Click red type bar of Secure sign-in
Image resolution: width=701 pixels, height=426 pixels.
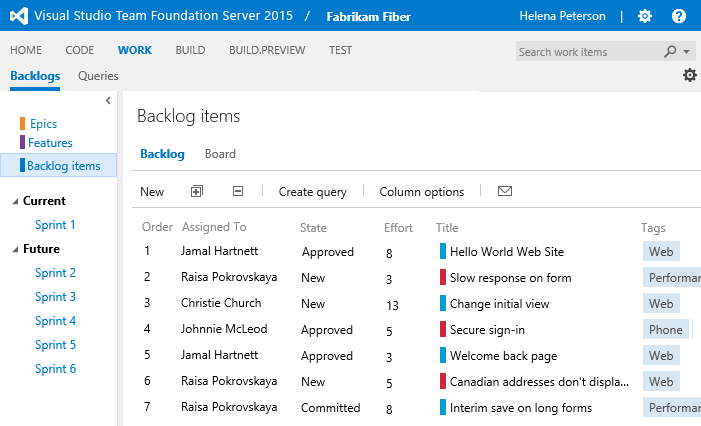click(443, 329)
